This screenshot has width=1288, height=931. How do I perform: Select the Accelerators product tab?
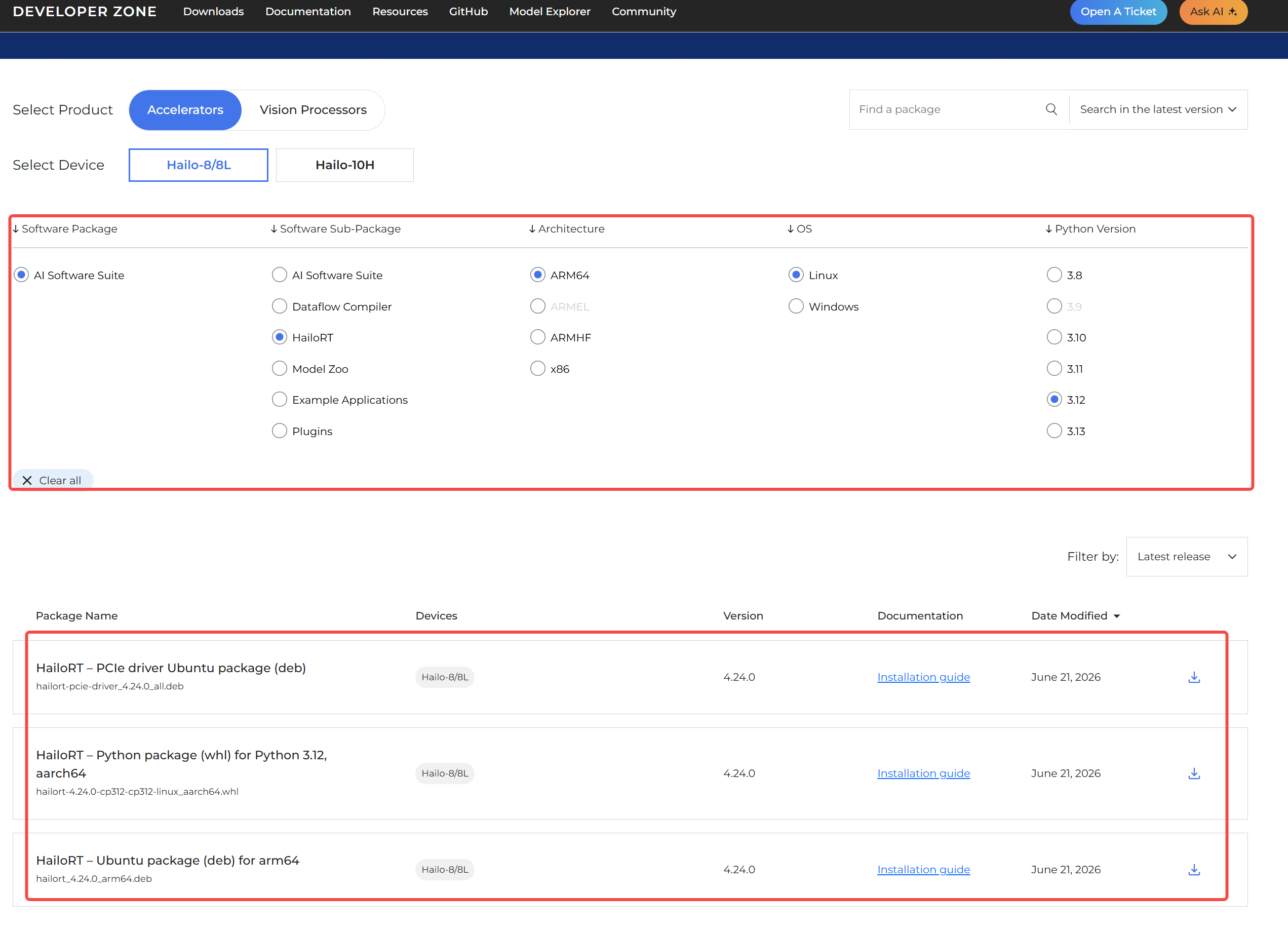click(x=185, y=109)
